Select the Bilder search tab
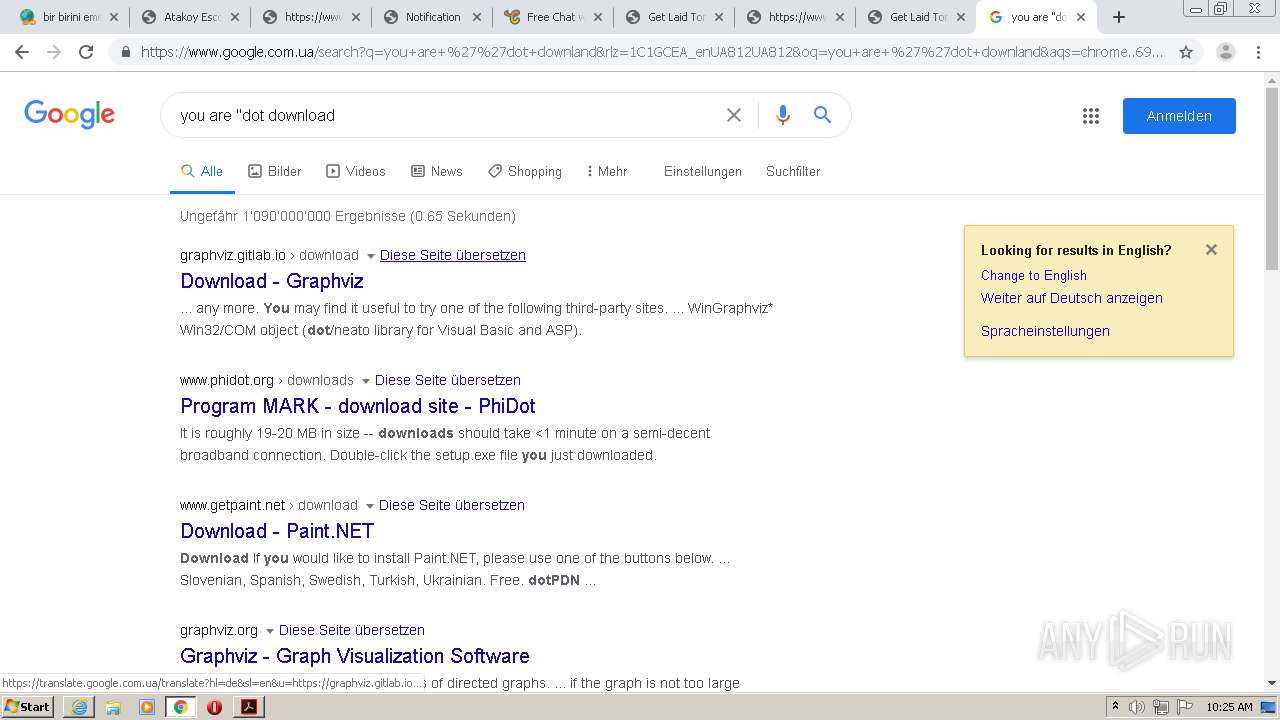Image resolution: width=1280 pixels, height=720 pixels. 275,171
